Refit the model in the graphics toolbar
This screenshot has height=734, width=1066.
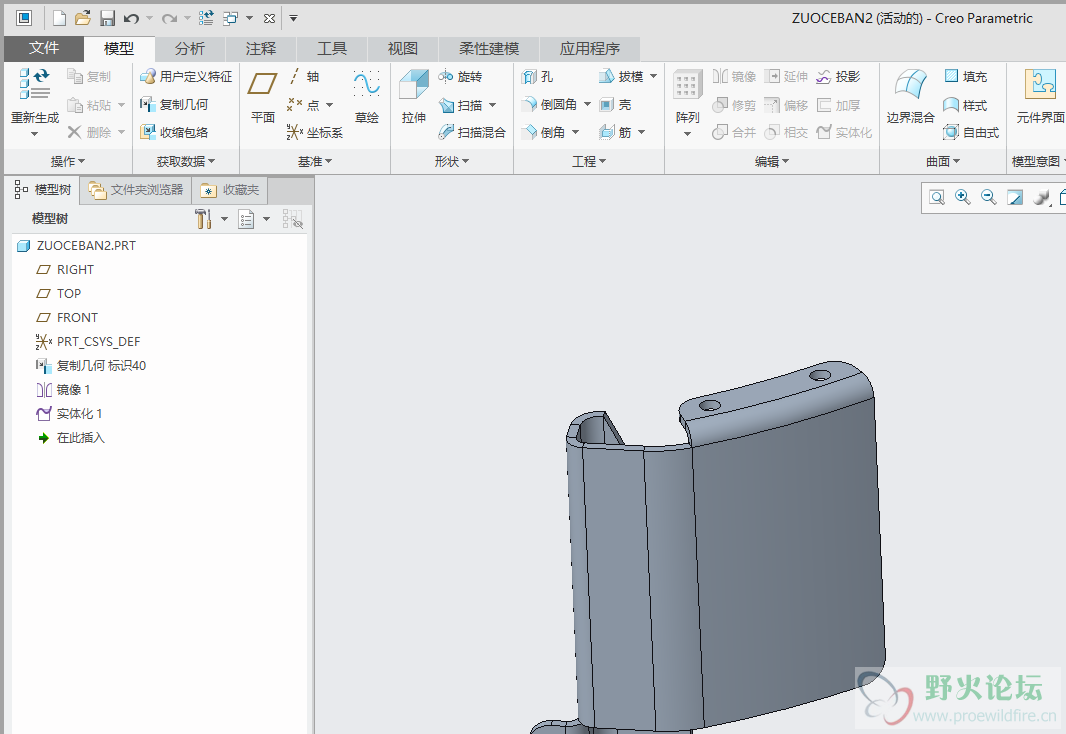937,198
